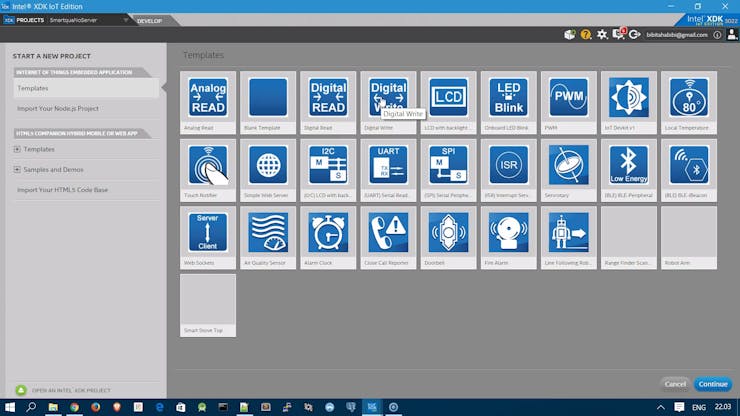This screenshot has height=416, width=740.
Task: Pick the Servo rotary template
Action: click(569, 170)
